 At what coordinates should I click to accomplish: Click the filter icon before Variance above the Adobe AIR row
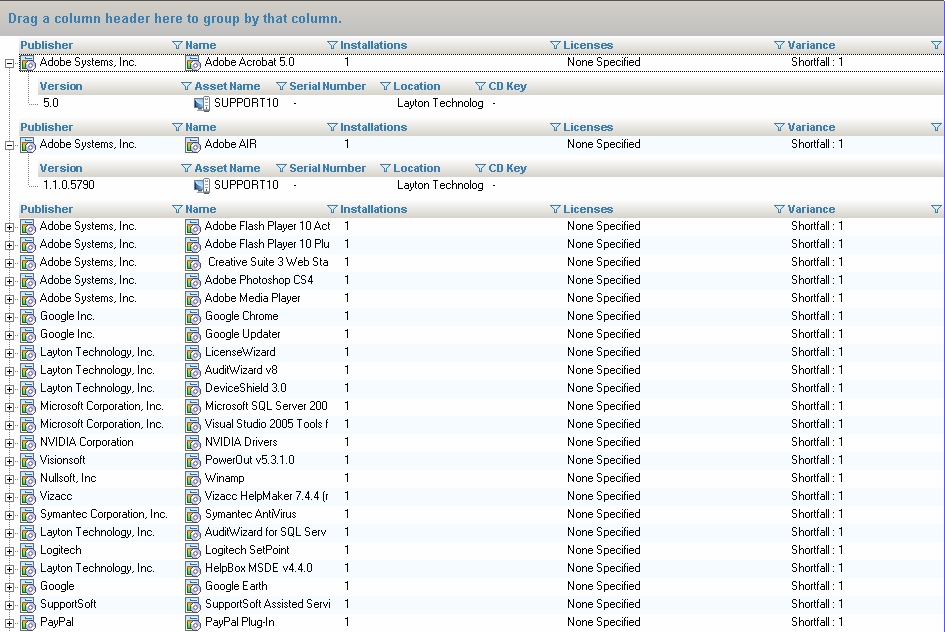coord(779,127)
